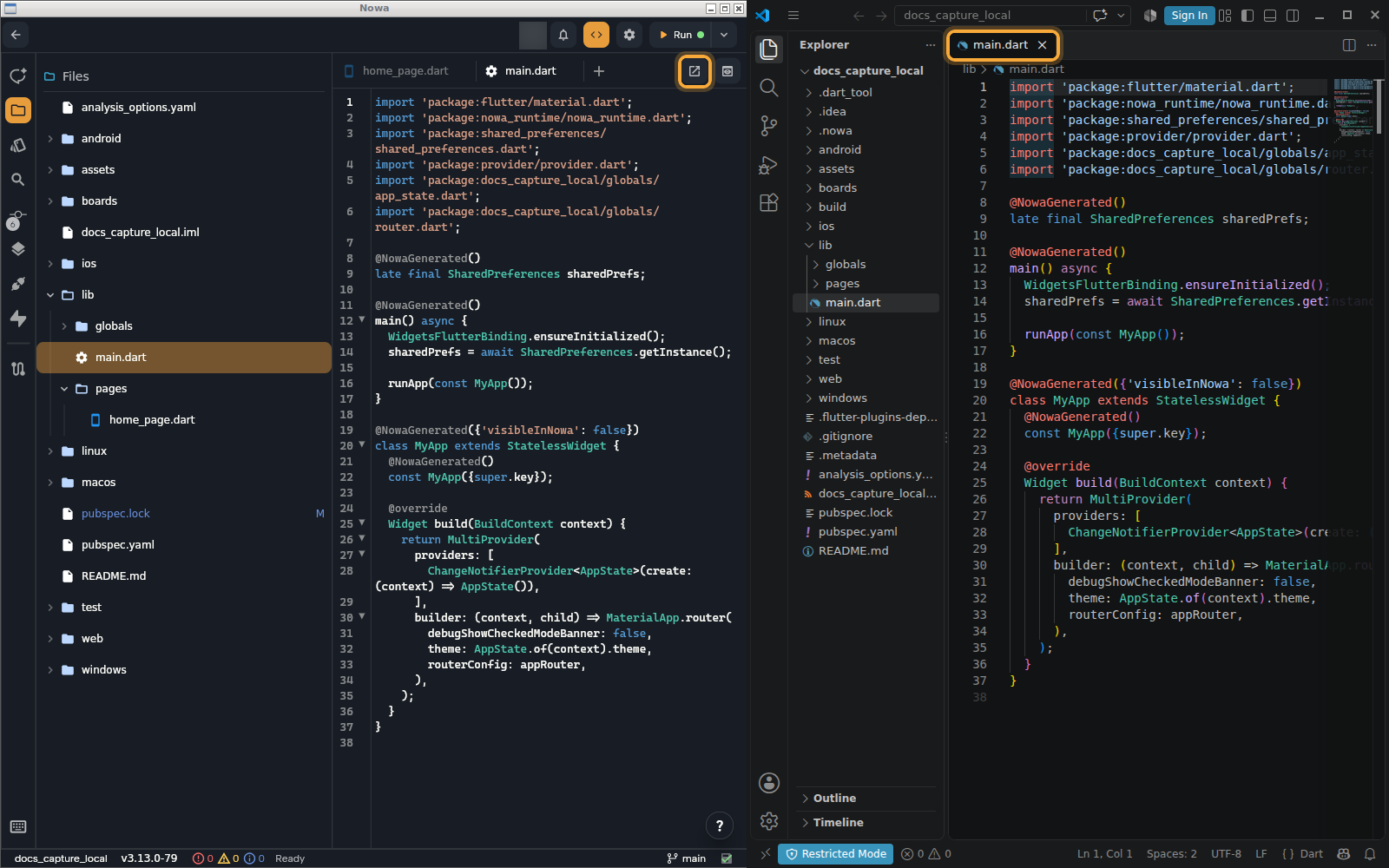
Task: Open VS Code Extensions activity icon
Action: pos(769,202)
